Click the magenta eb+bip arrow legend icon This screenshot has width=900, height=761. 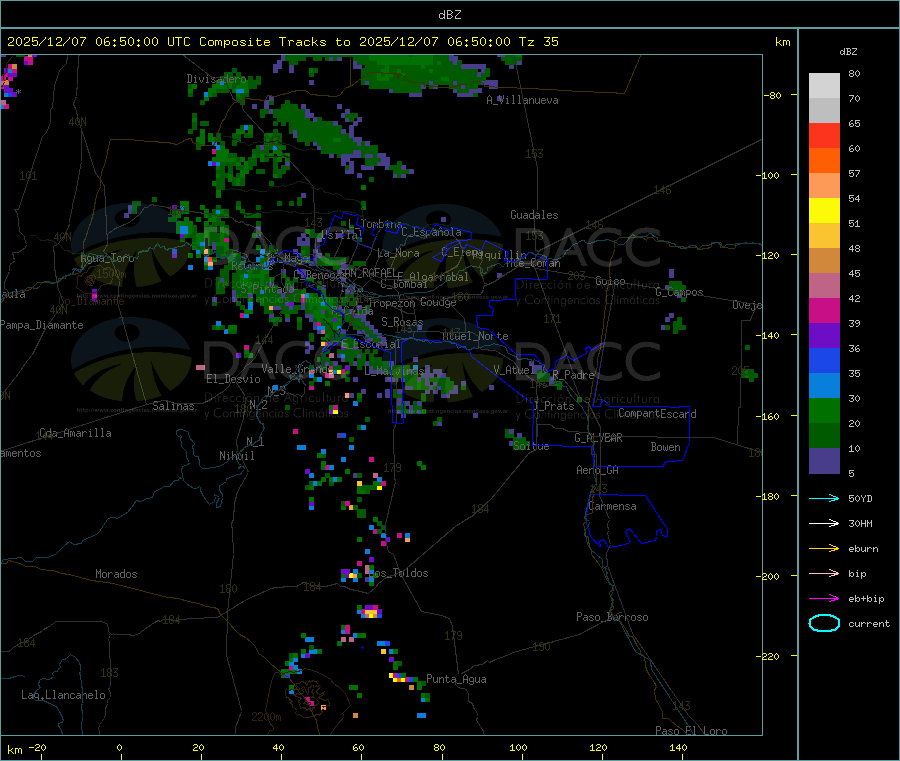click(x=824, y=598)
